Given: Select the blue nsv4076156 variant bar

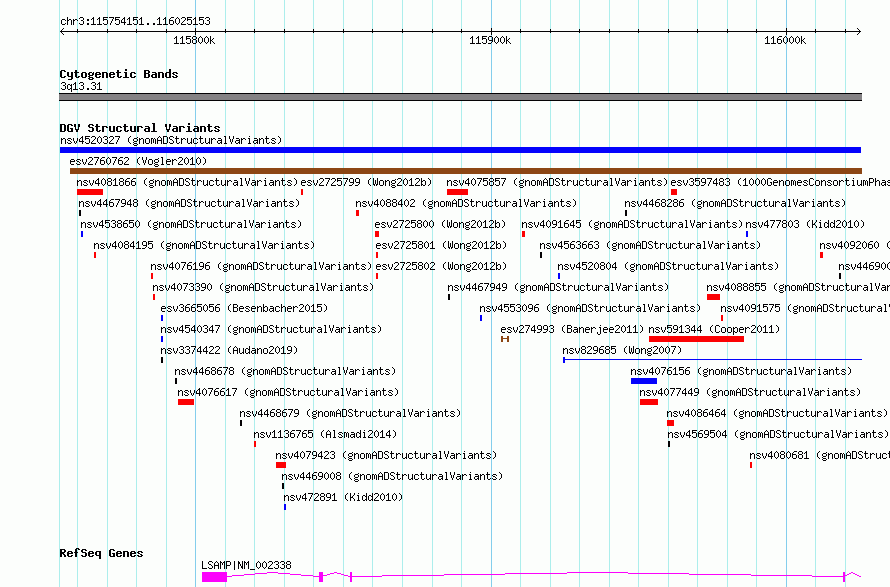Looking at the screenshot, I should [x=644, y=381].
